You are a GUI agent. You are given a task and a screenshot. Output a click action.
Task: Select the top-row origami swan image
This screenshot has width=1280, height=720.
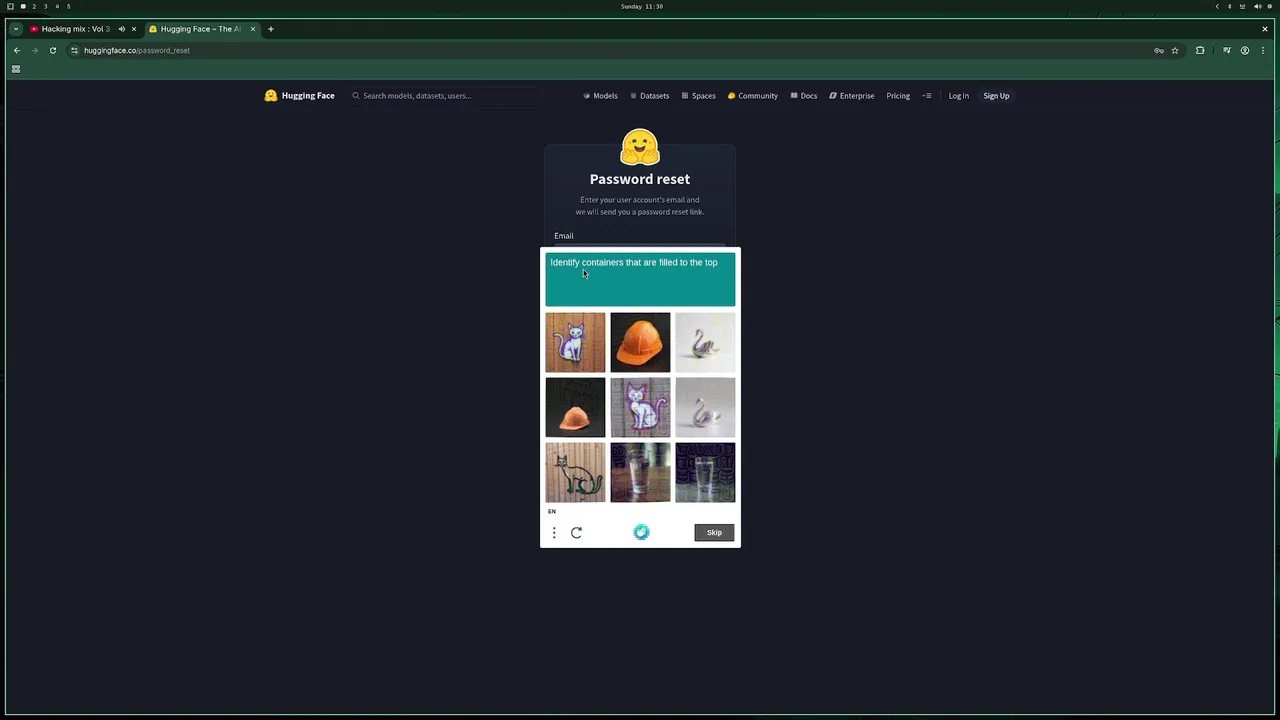[705, 342]
